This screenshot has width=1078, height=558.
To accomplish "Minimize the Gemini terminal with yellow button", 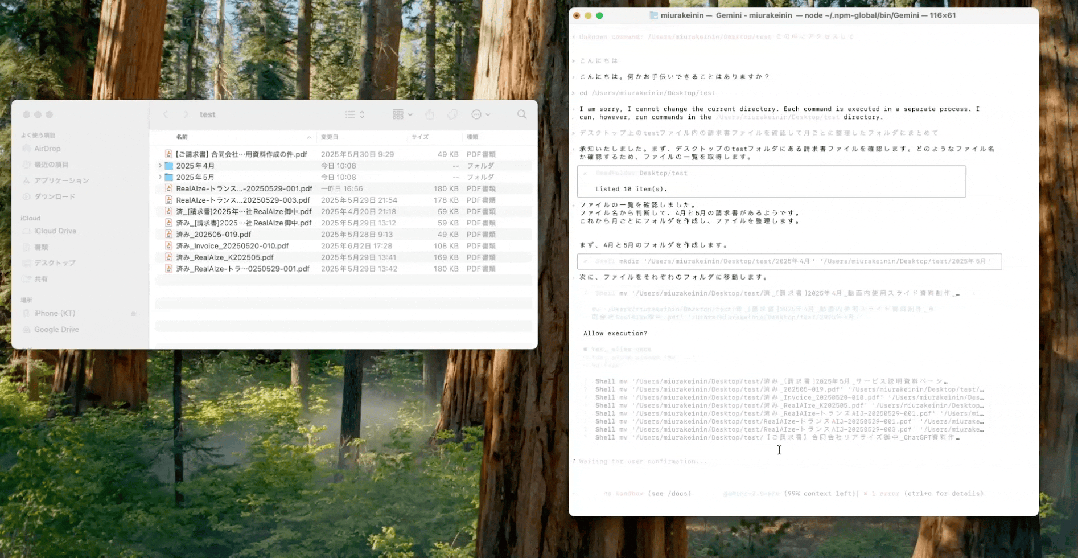I will pos(588,15).
